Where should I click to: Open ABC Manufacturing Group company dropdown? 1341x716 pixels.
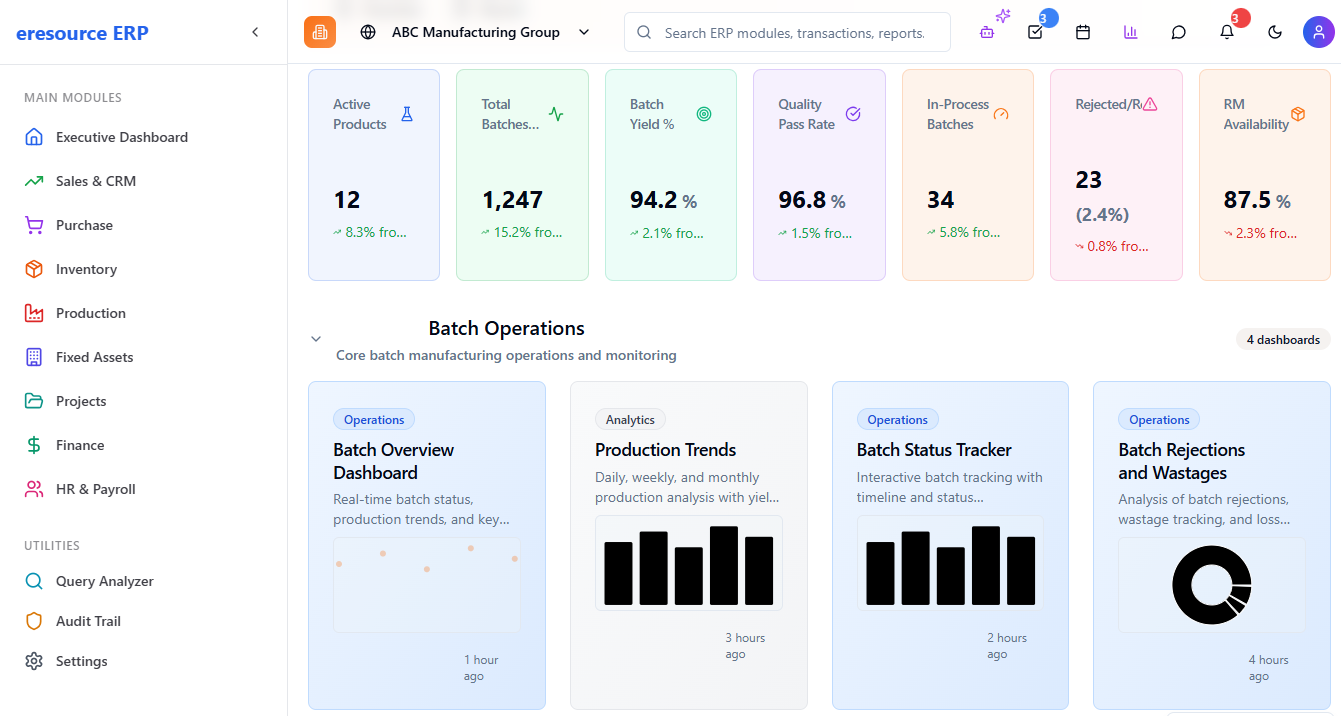coord(475,32)
